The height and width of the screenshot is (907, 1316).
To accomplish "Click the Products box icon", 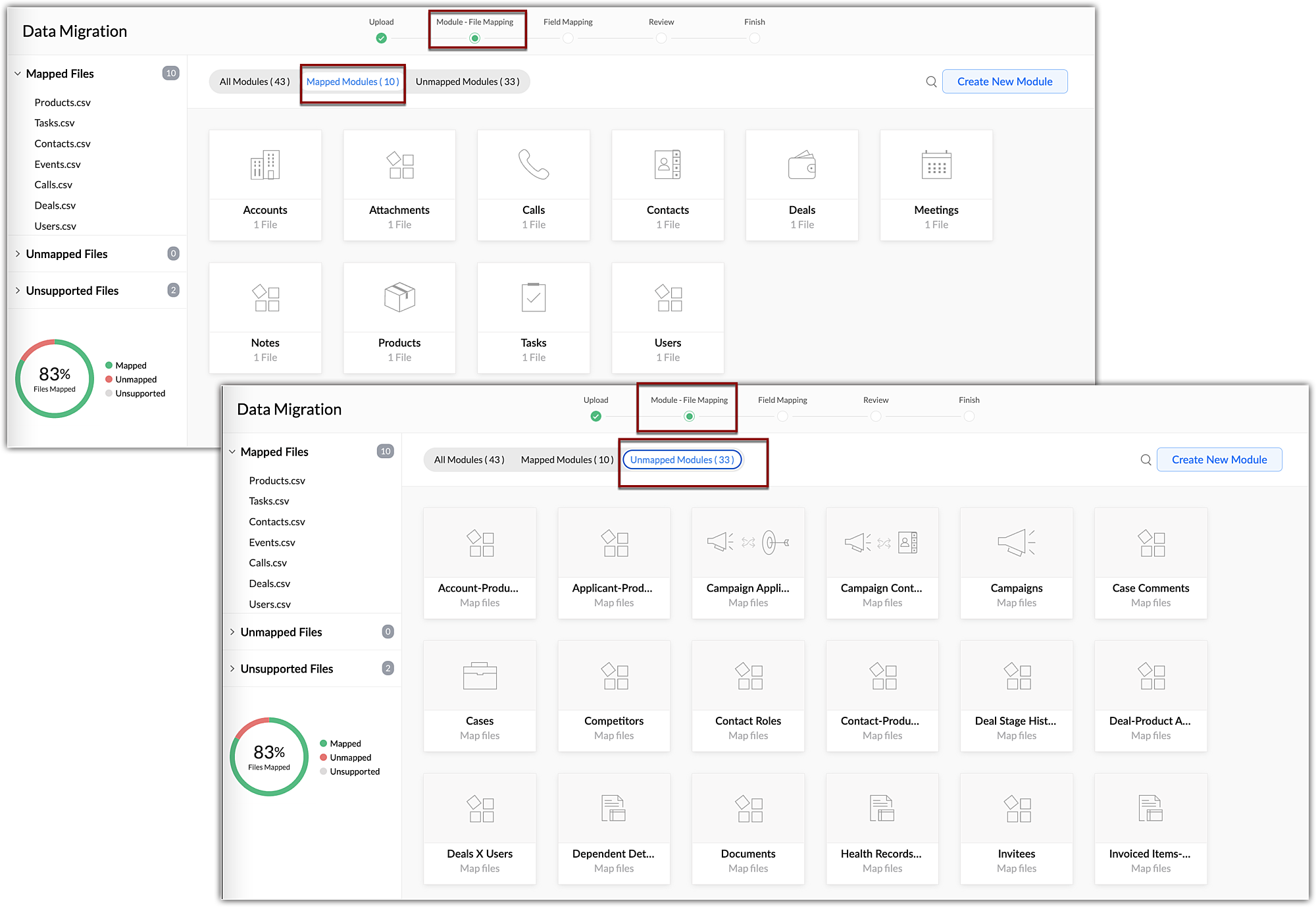I will pyautogui.click(x=399, y=298).
